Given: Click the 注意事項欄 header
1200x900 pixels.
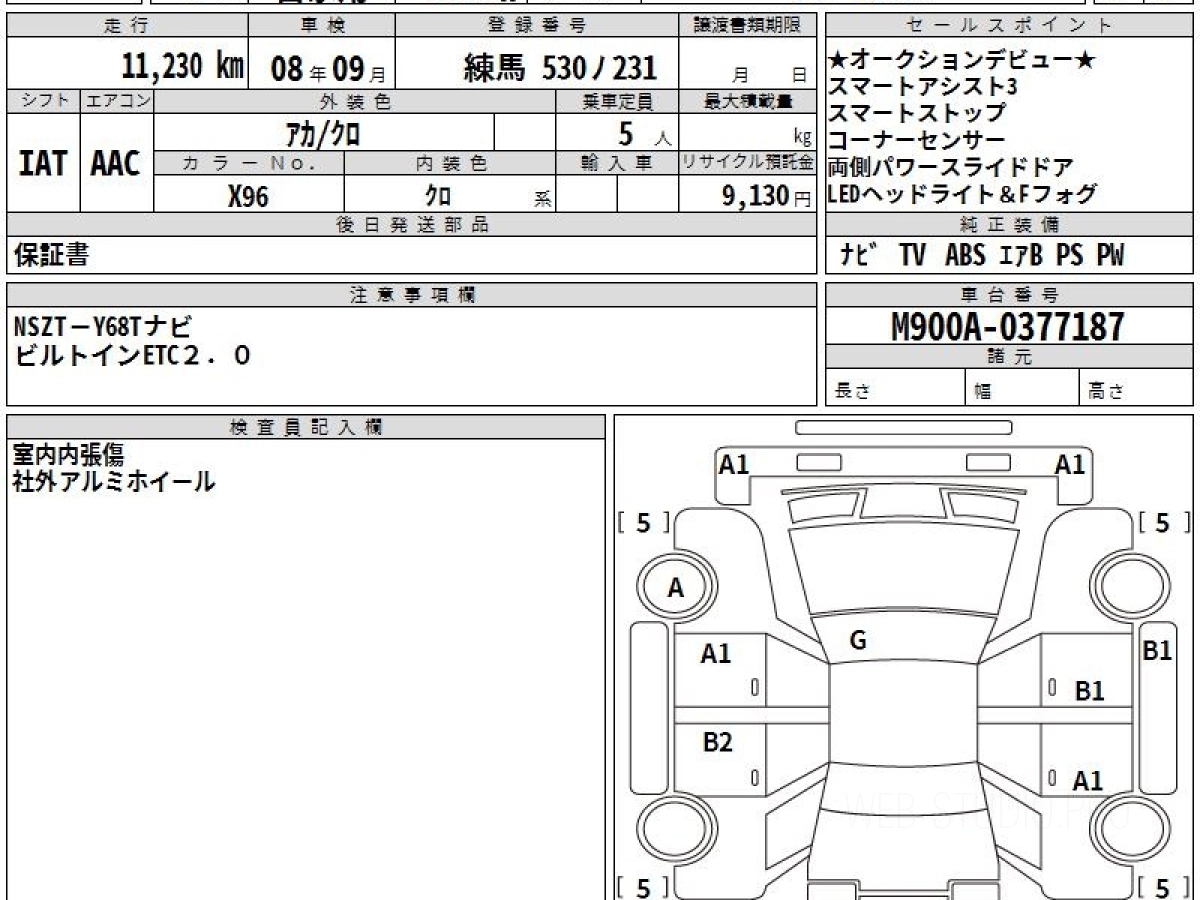Looking at the screenshot, I should tap(412, 295).
